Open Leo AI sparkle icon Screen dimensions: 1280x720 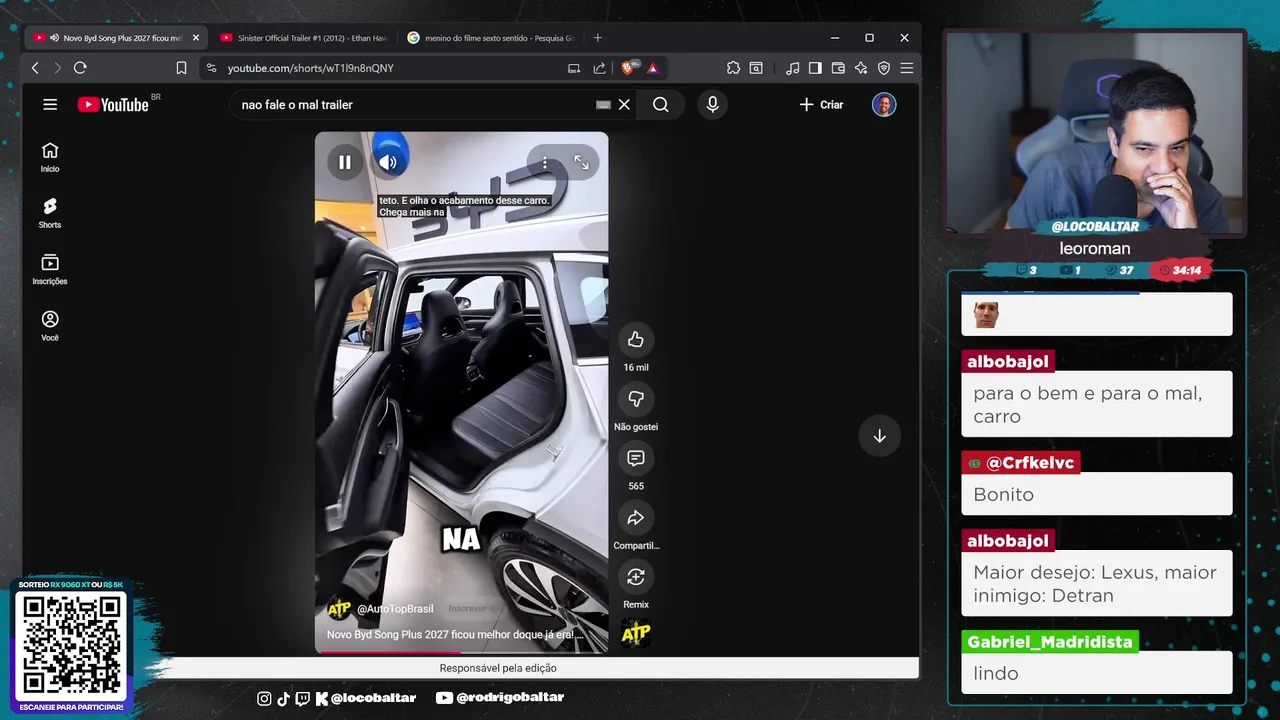tap(861, 68)
